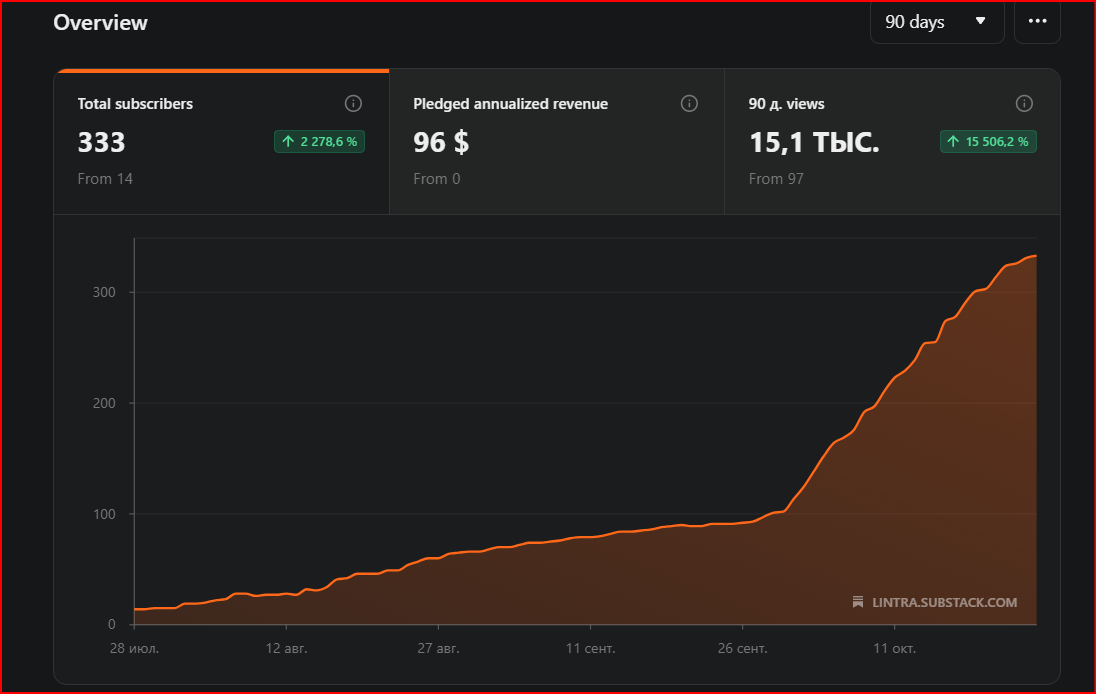Click the 11 сент. axis label
The image size is (1096, 694).
(591, 649)
